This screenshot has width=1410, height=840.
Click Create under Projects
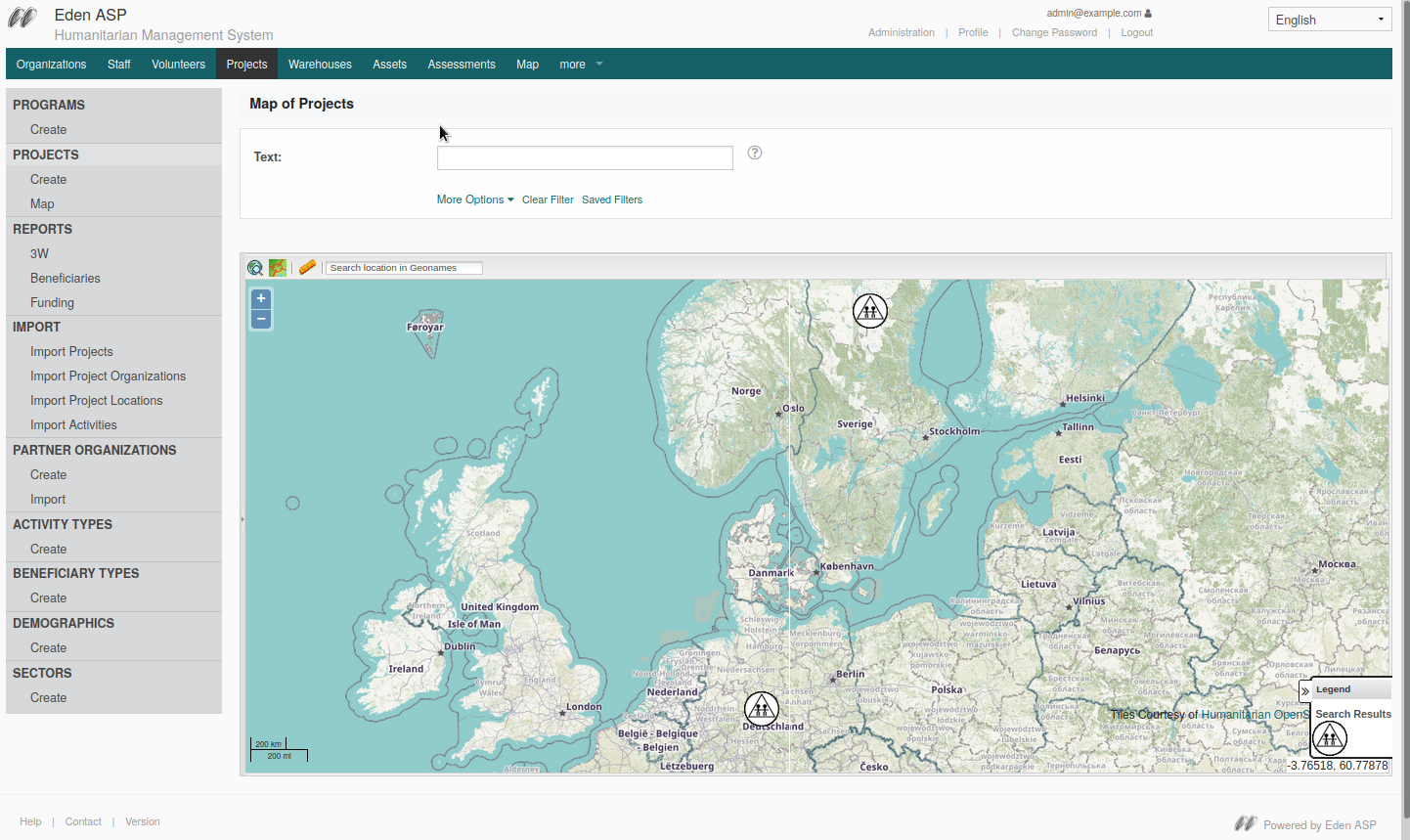click(49, 180)
